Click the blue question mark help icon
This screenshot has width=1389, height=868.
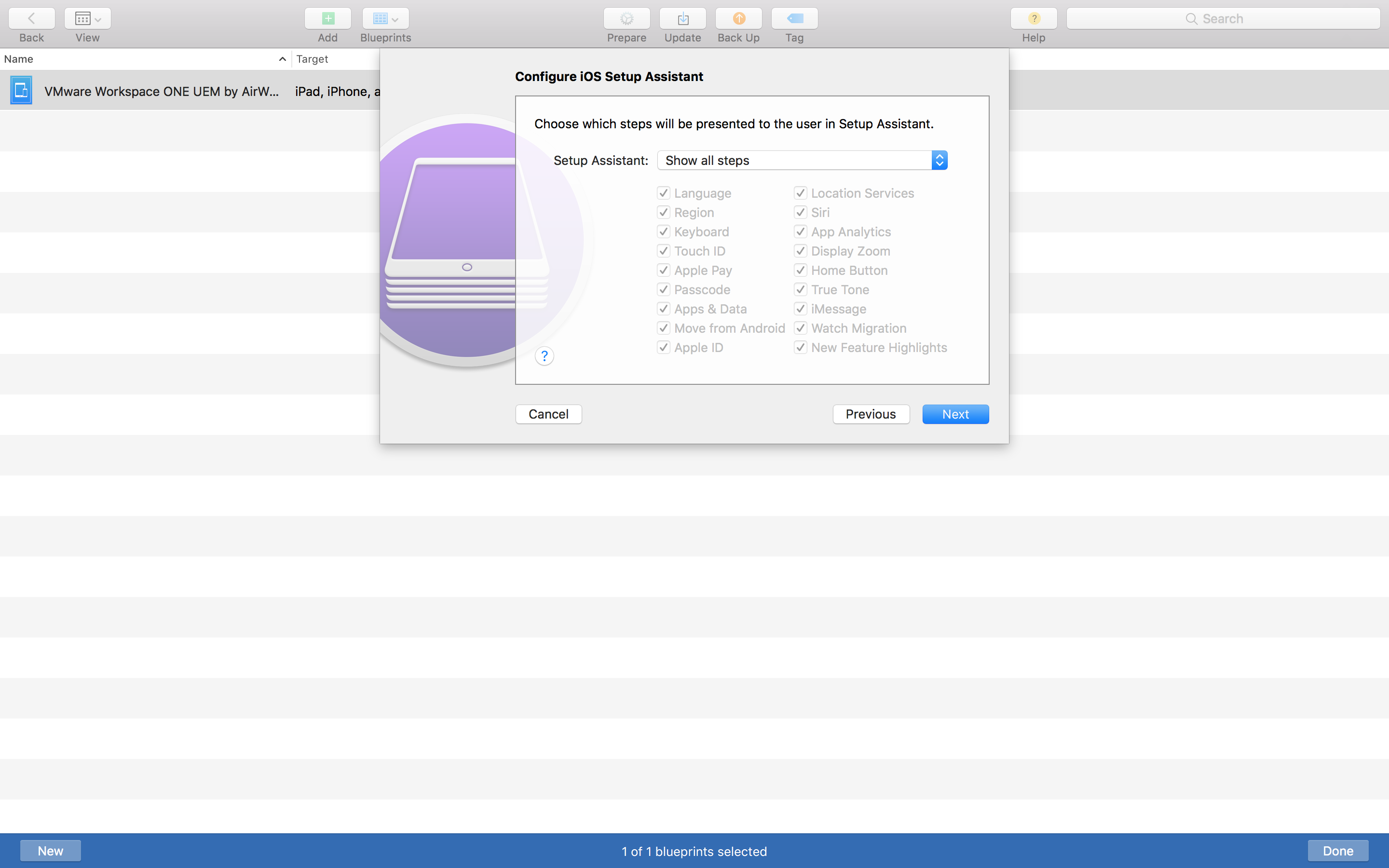pos(544,356)
